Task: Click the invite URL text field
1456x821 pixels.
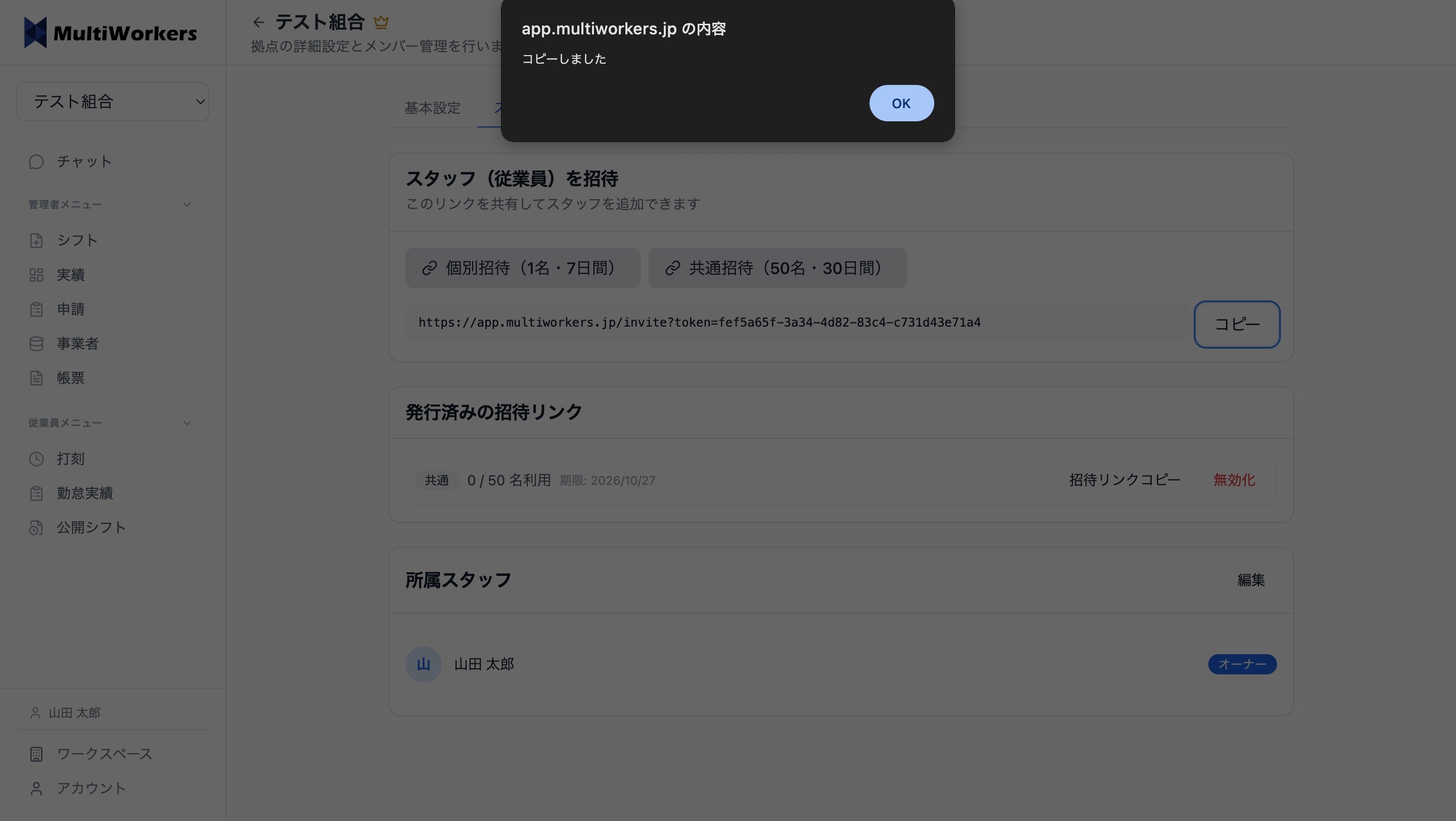Action: (x=795, y=323)
